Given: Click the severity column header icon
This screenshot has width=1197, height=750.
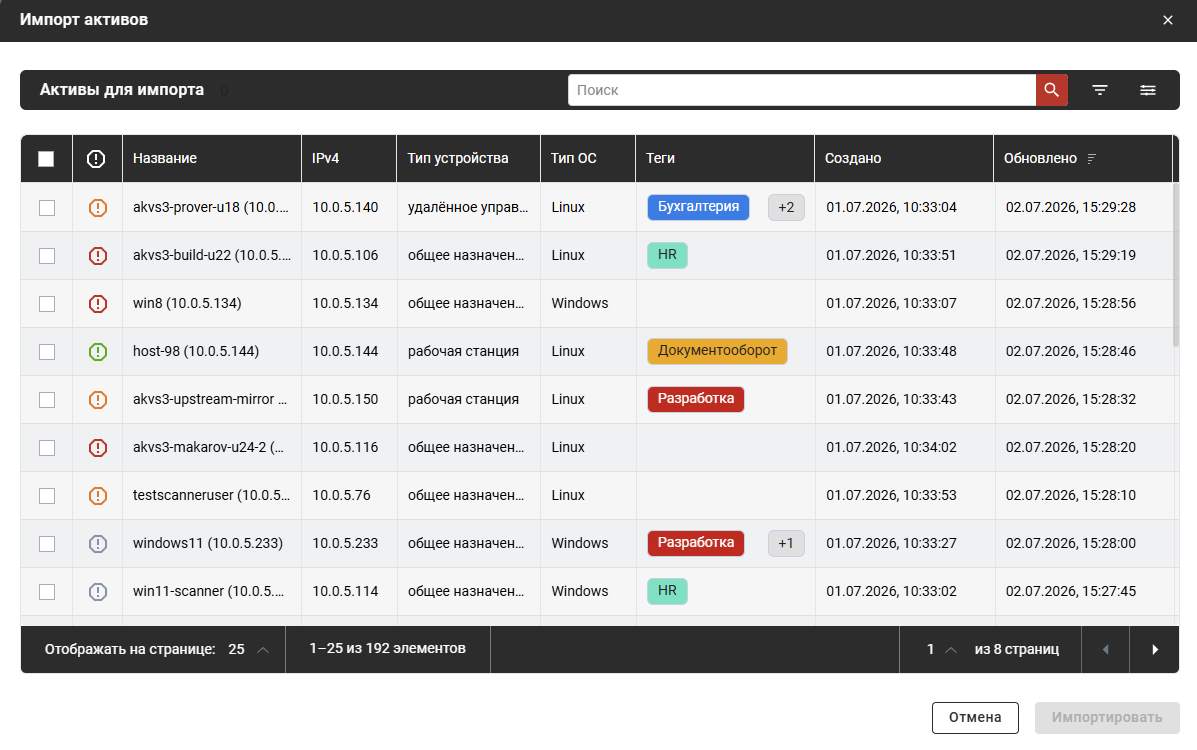Looking at the screenshot, I should click(96, 159).
